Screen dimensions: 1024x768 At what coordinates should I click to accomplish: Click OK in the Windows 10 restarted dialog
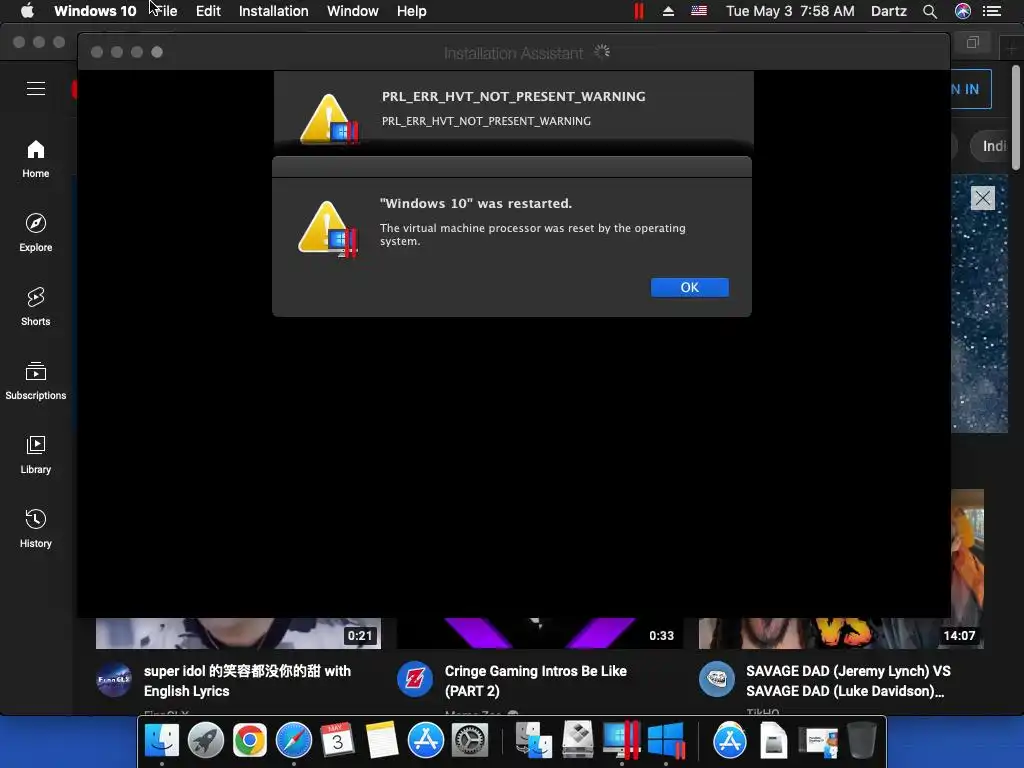689,287
